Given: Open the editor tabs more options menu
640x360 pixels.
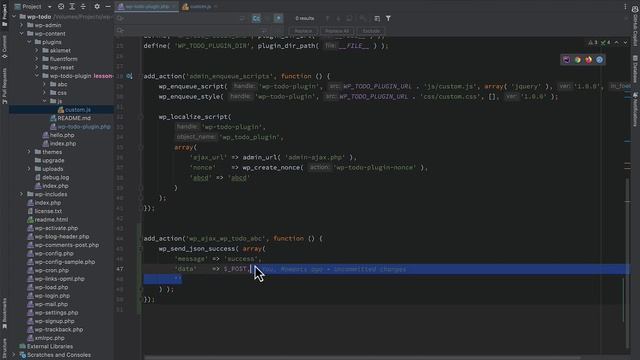Looking at the screenshot, I should [625, 7].
